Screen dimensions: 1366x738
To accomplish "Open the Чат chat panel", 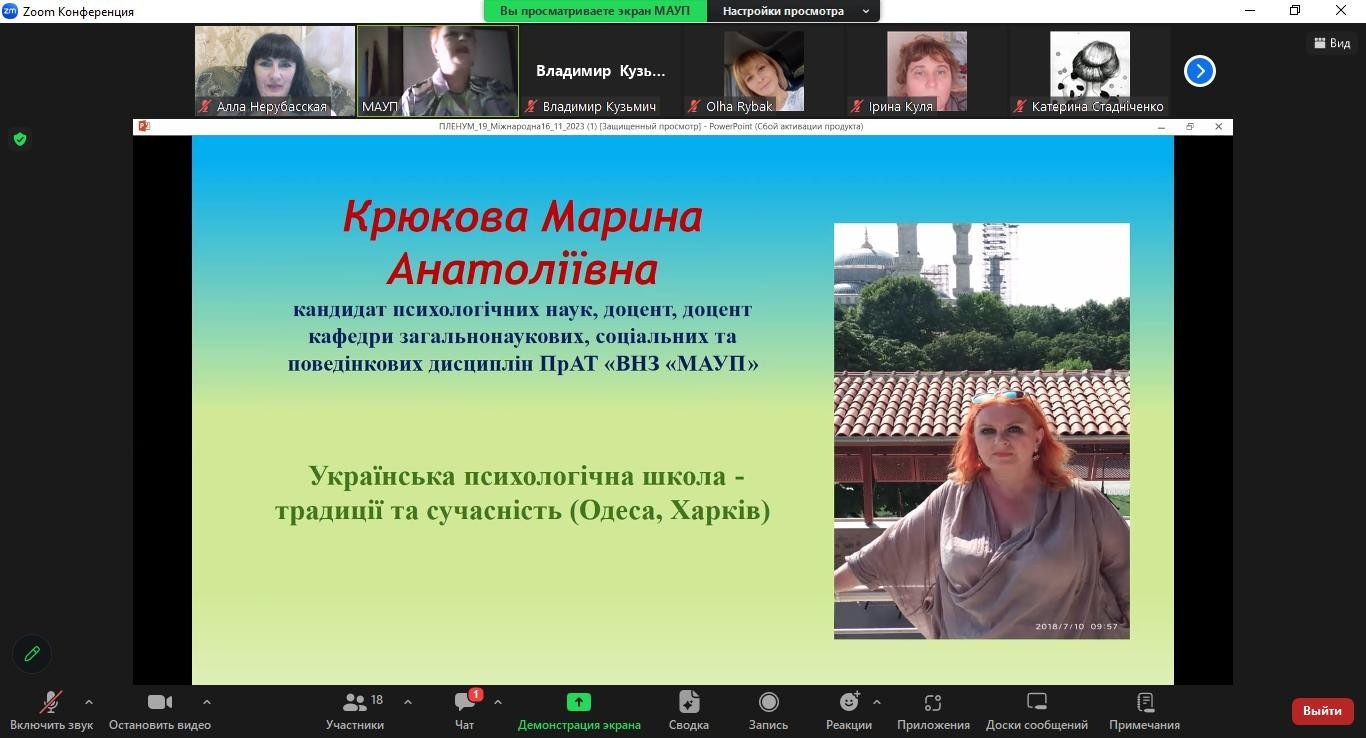I will click(x=465, y=711).
